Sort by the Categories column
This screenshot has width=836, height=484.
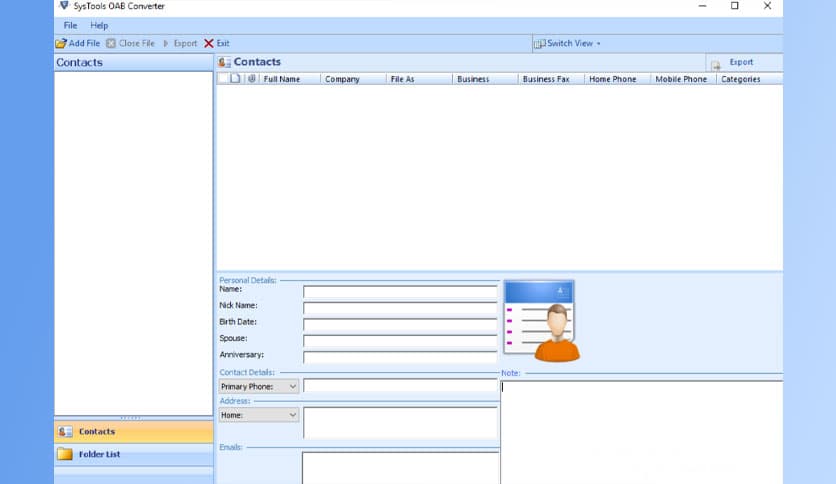(x=750, y=79)
